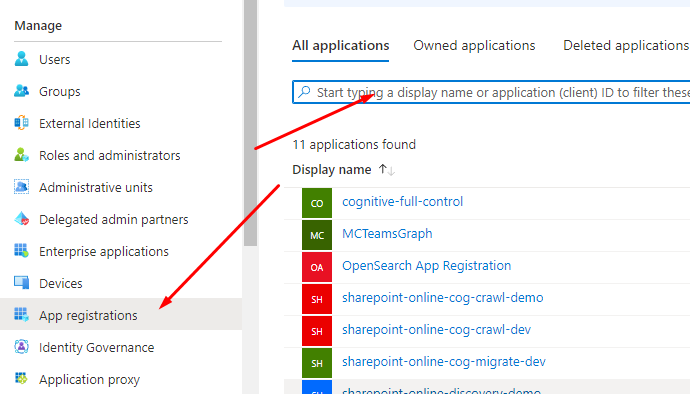Screen dimensions: 690x394
Task: Click the App registrations icon
Action: [21, 315]
